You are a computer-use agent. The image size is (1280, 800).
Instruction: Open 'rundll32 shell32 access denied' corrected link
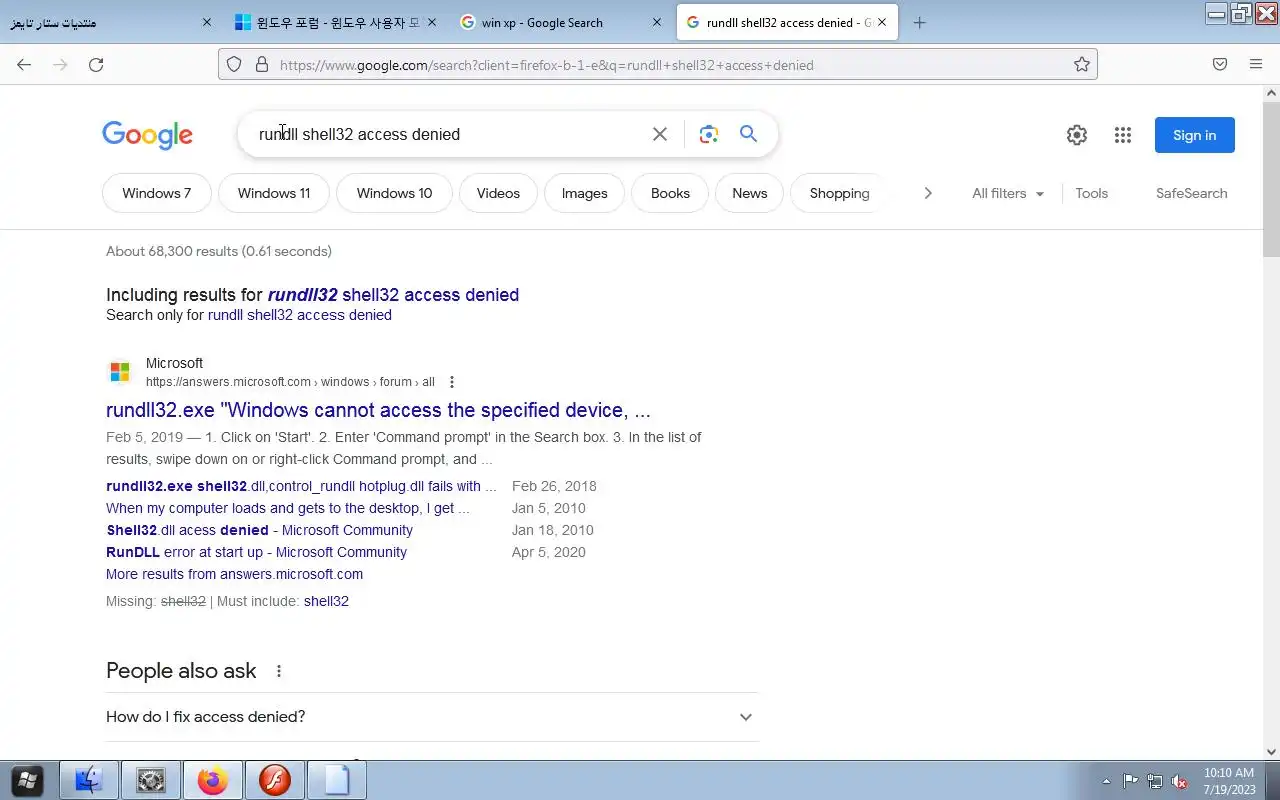[x=393, y=295]
